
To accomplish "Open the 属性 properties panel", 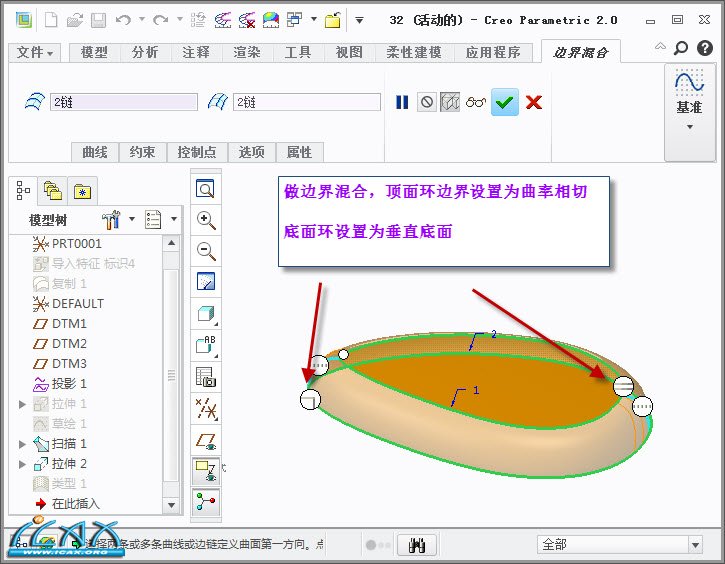I will pos(299,152).
